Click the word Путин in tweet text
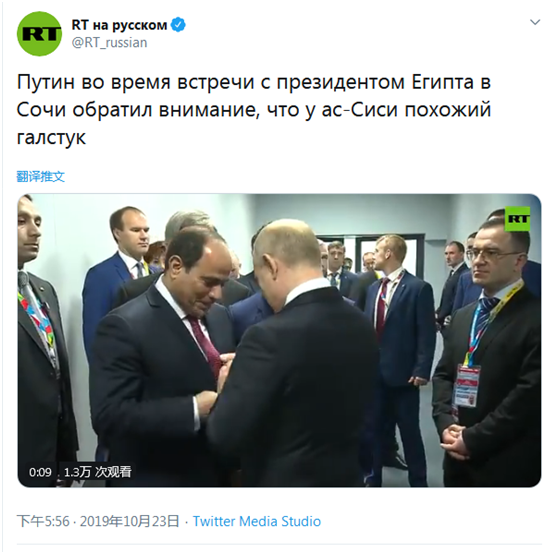Screen dimensions: 558x554 coord(46,82)
